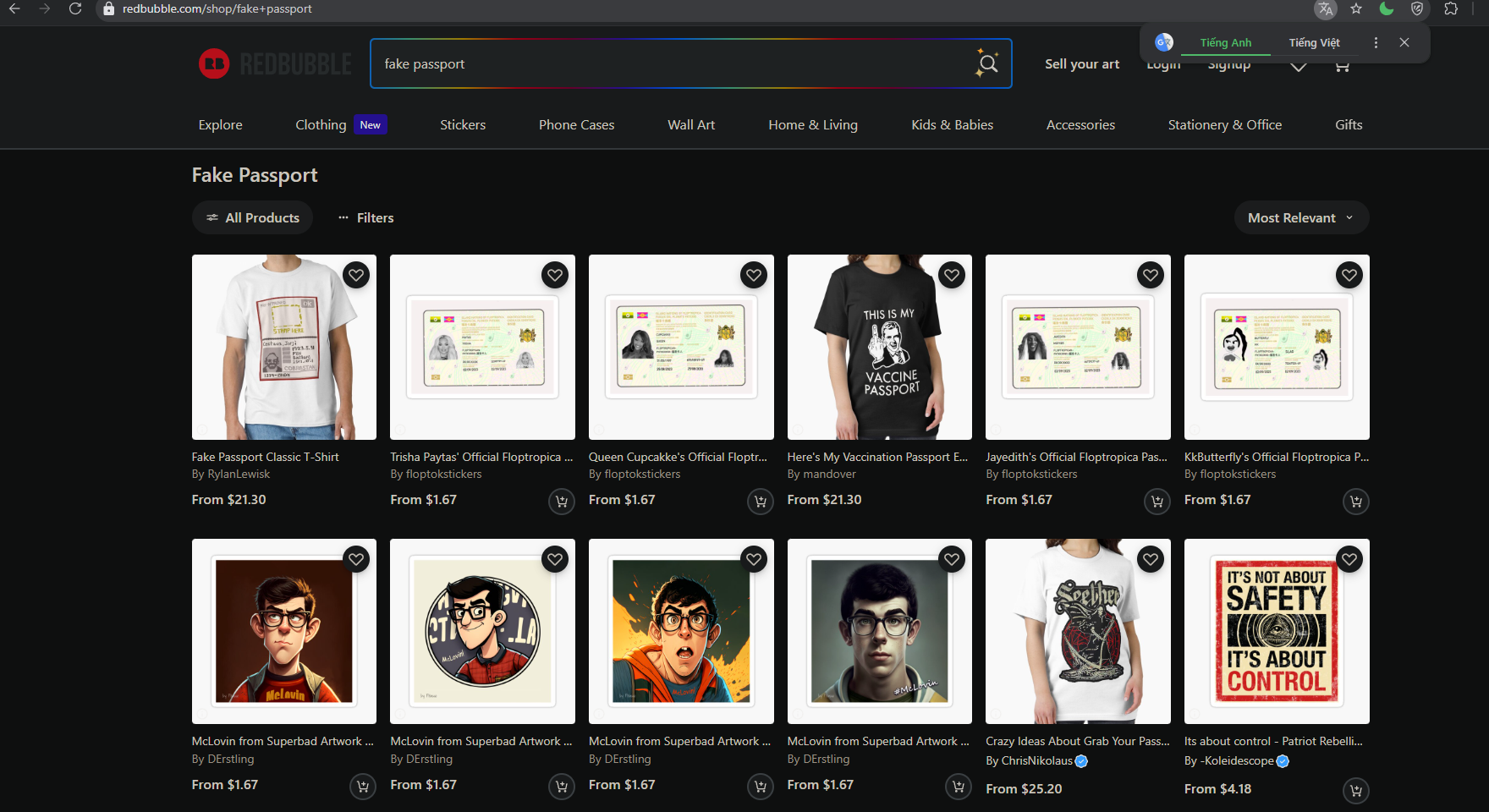Click the 'From $4.18' price
Screen dimensions: 1489x812
tap(1217, 788)
